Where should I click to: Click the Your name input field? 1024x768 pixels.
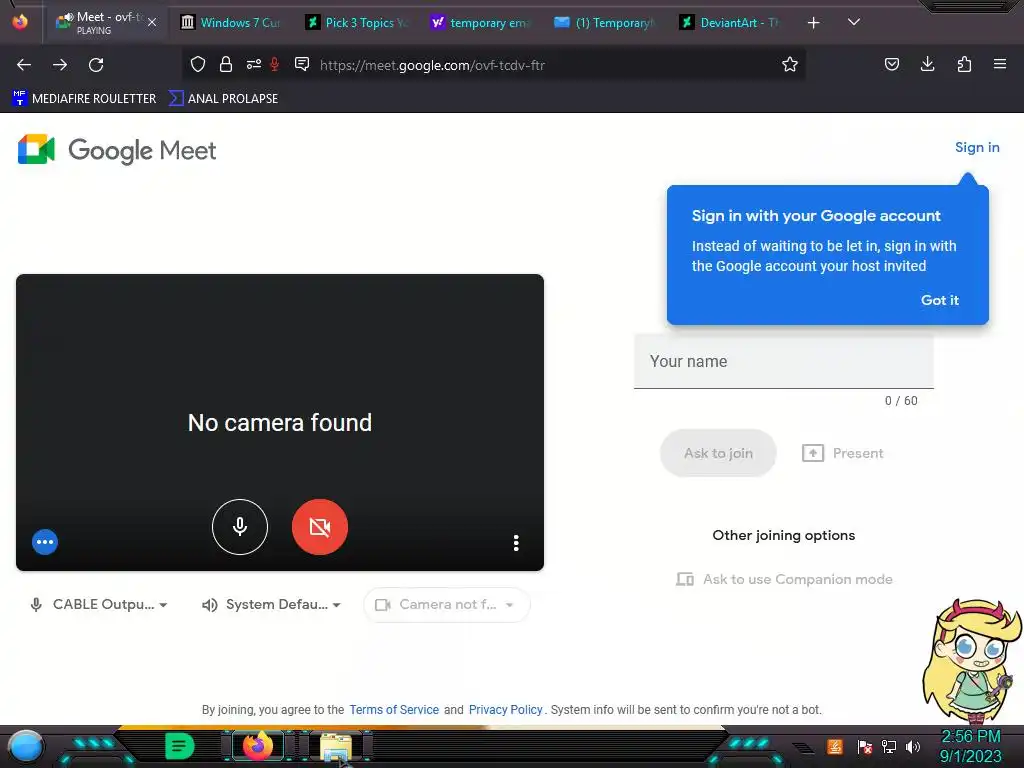pos(784,361)
